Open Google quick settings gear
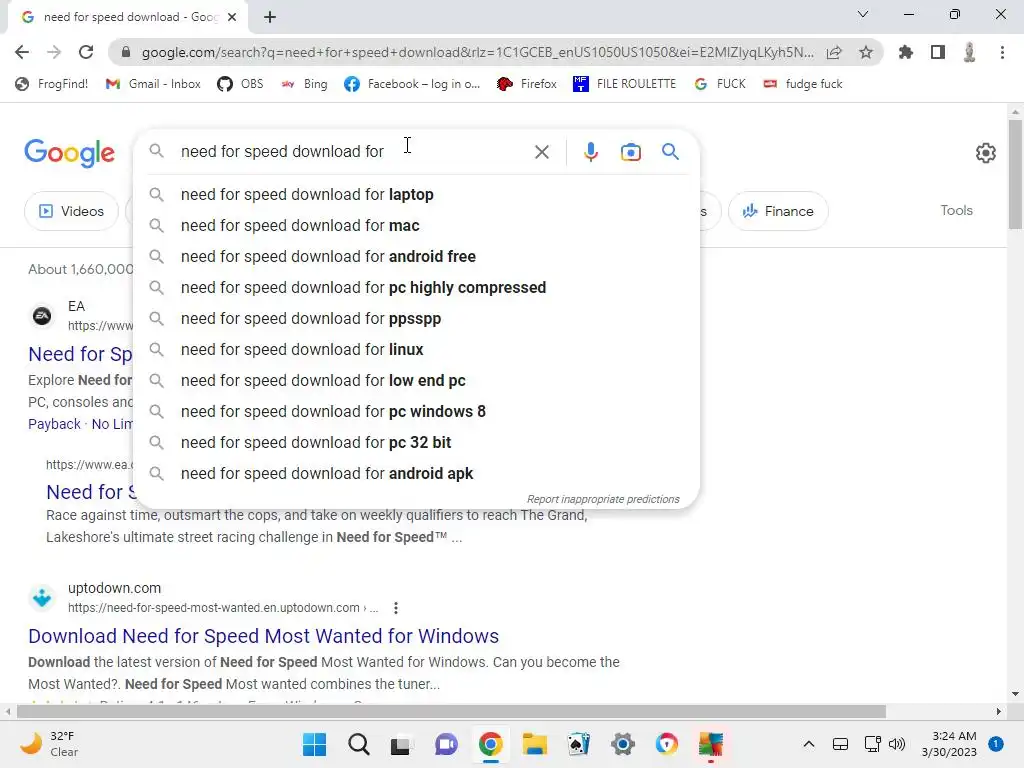 pos(985,153)
